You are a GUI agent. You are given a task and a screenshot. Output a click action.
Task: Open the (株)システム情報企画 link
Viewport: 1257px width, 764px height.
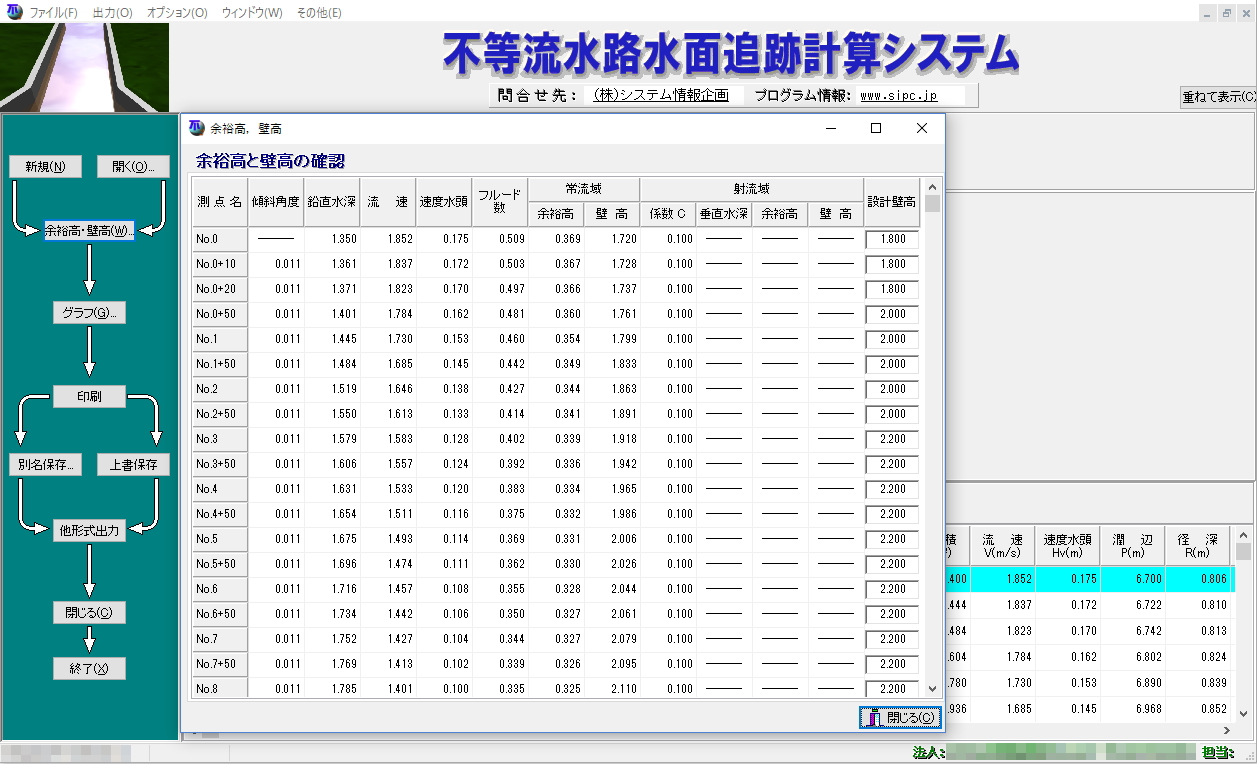(659, 96)
